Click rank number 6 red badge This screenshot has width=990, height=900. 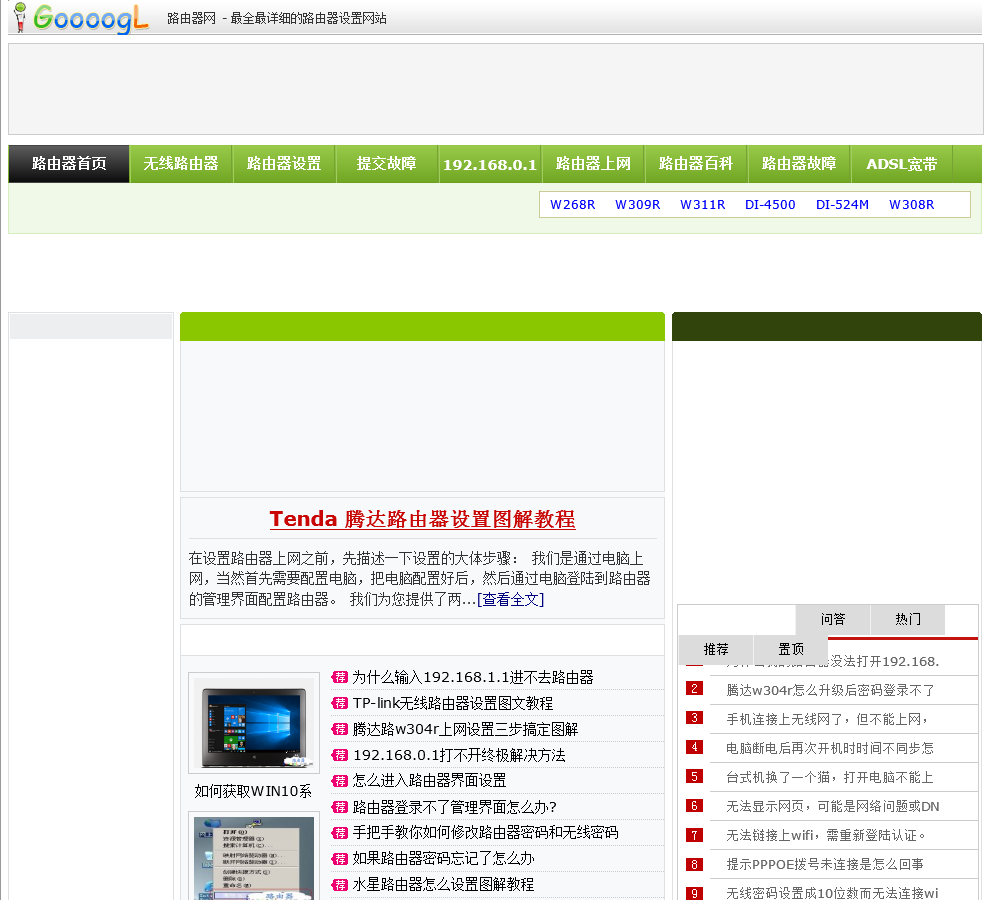click(695, 805)
